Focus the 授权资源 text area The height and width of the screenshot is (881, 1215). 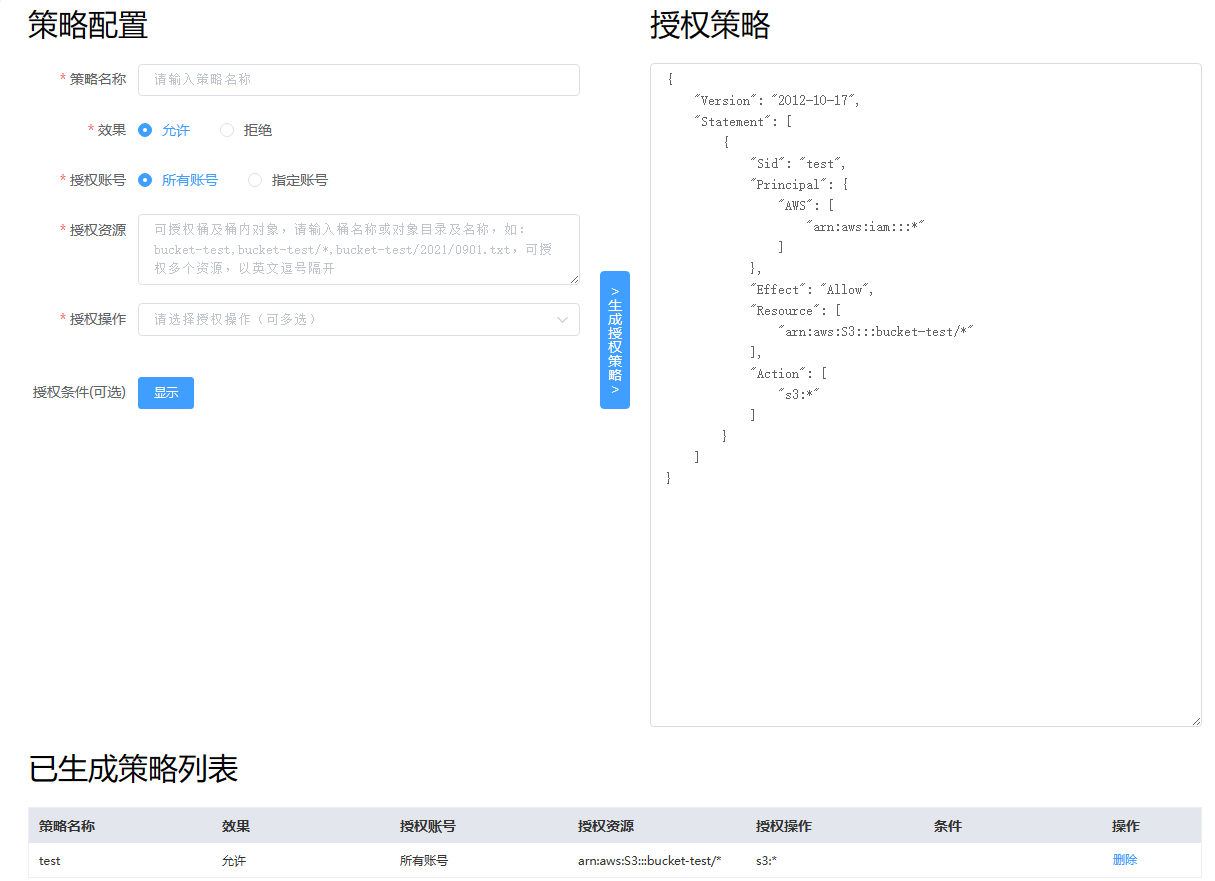click(358, 249)
